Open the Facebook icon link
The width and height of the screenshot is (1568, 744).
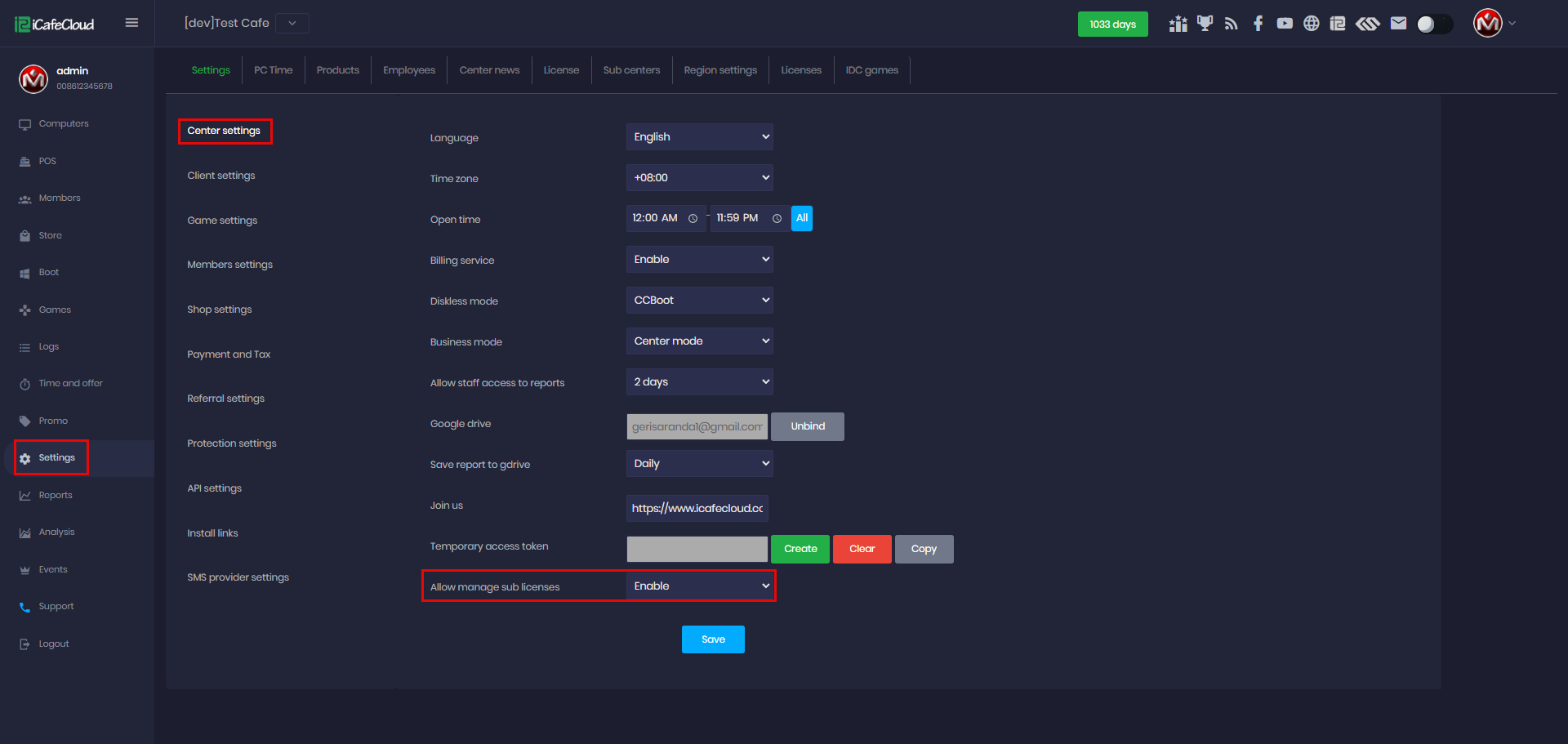point(1258,24)
